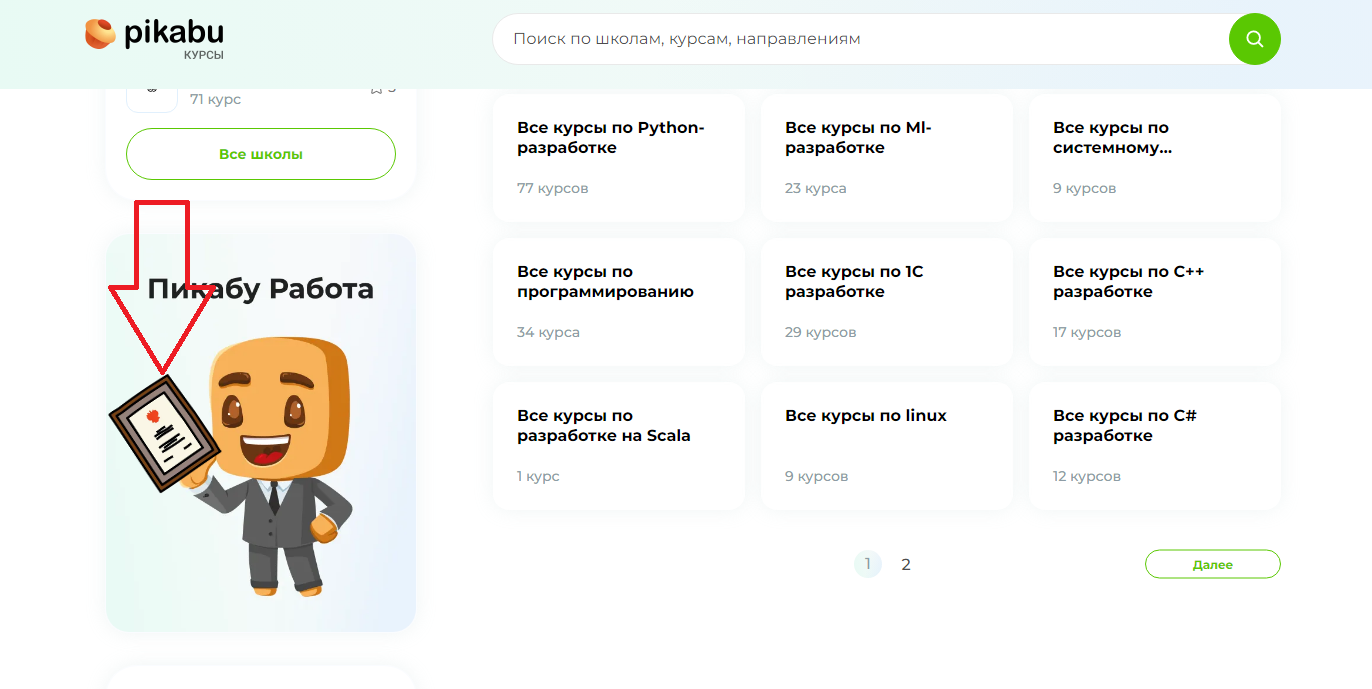
Task: Go to pagination page 2
Action: click(x=906, y=564)
